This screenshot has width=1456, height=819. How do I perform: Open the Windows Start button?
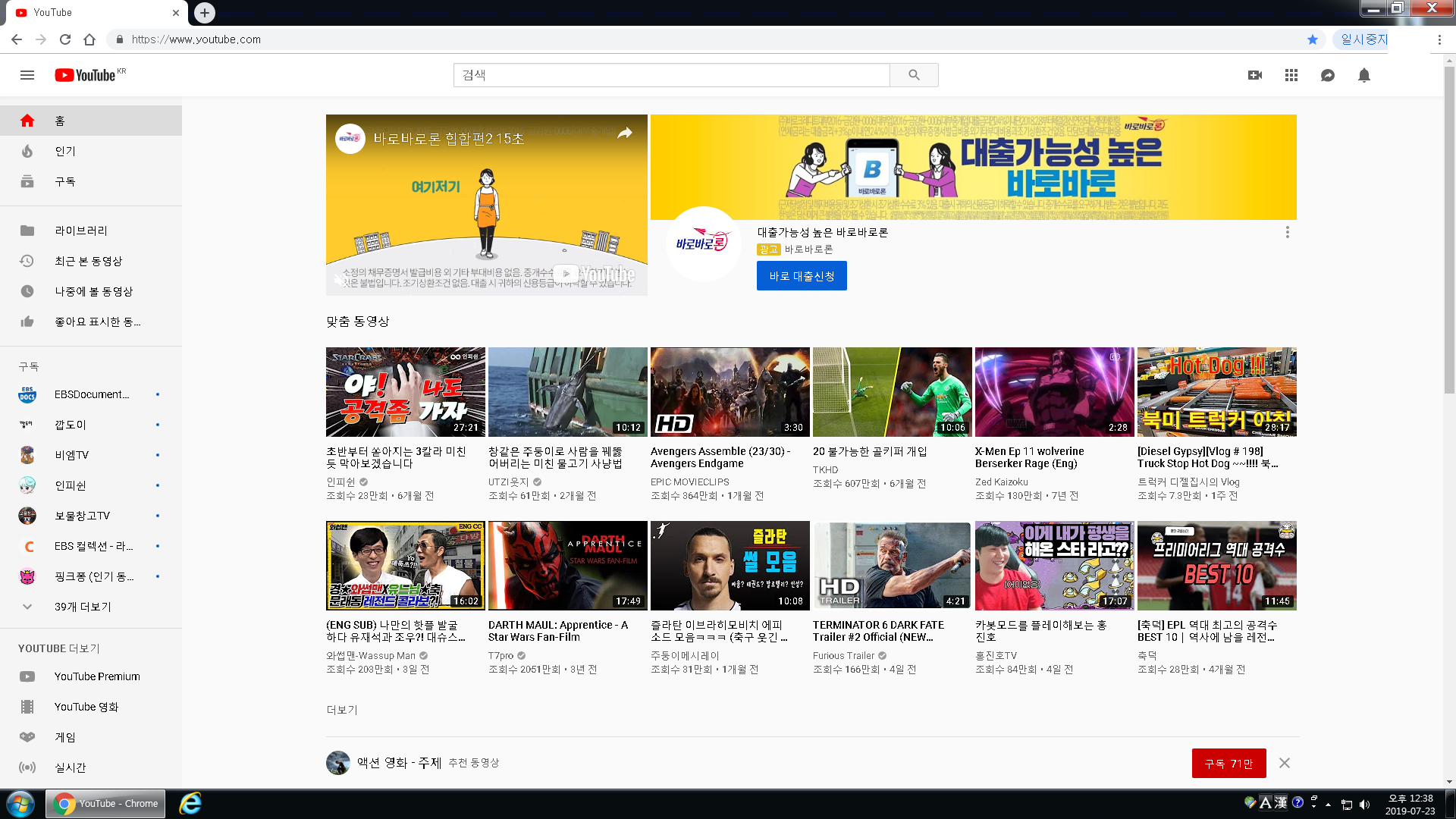pyautogui.click(x=20, y=804)
